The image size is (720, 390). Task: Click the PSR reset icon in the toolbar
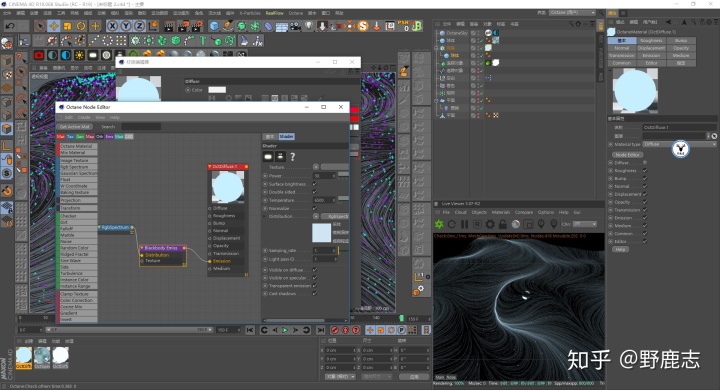403,26
